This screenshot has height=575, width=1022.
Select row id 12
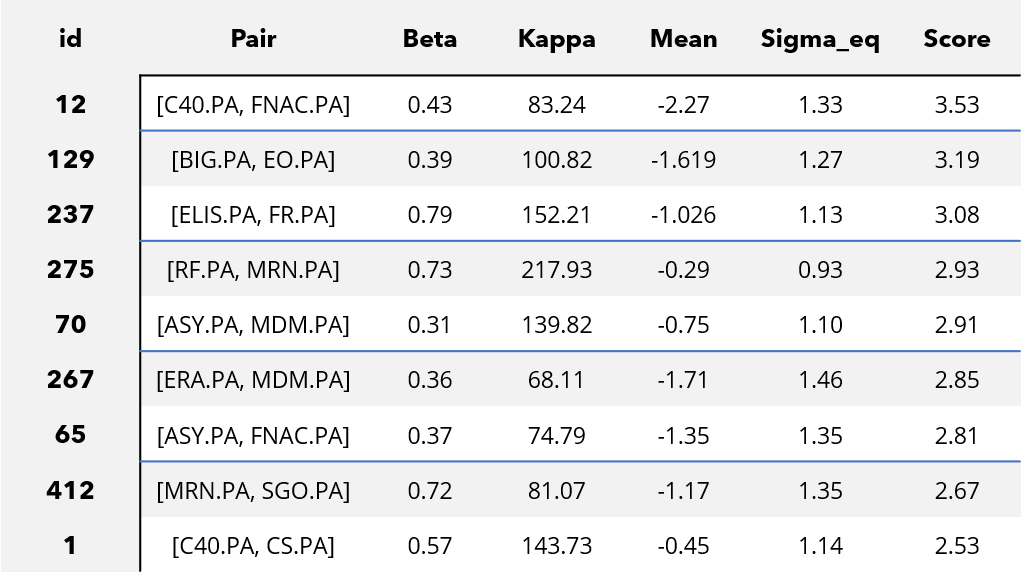(x=71, y=104)
